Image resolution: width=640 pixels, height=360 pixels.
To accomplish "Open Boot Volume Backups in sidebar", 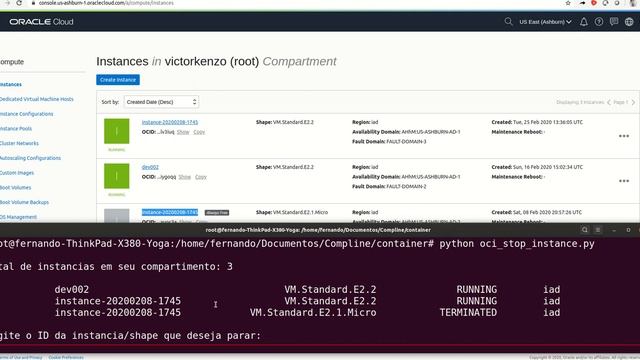I will [x=24, y=202].
